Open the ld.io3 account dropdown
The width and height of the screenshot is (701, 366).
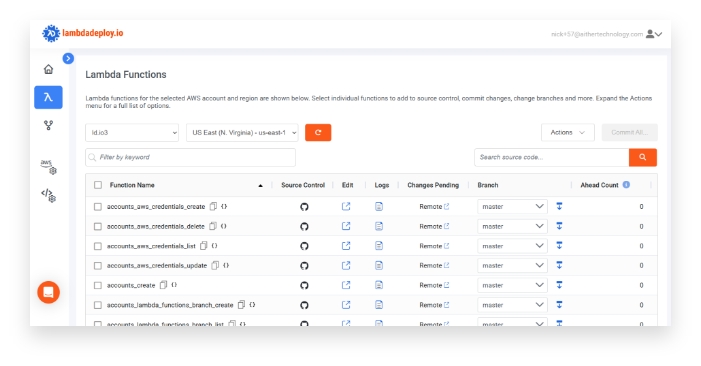(132, 133)
